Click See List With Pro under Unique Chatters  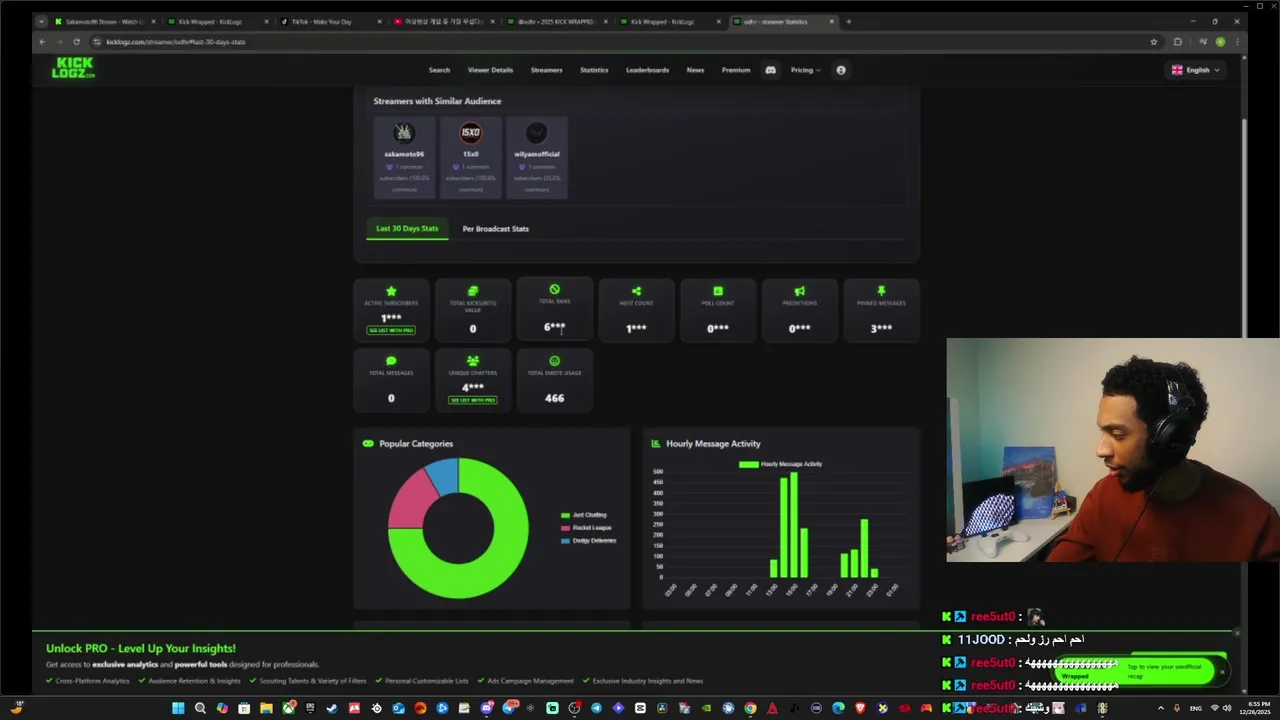tap(473, 400)
